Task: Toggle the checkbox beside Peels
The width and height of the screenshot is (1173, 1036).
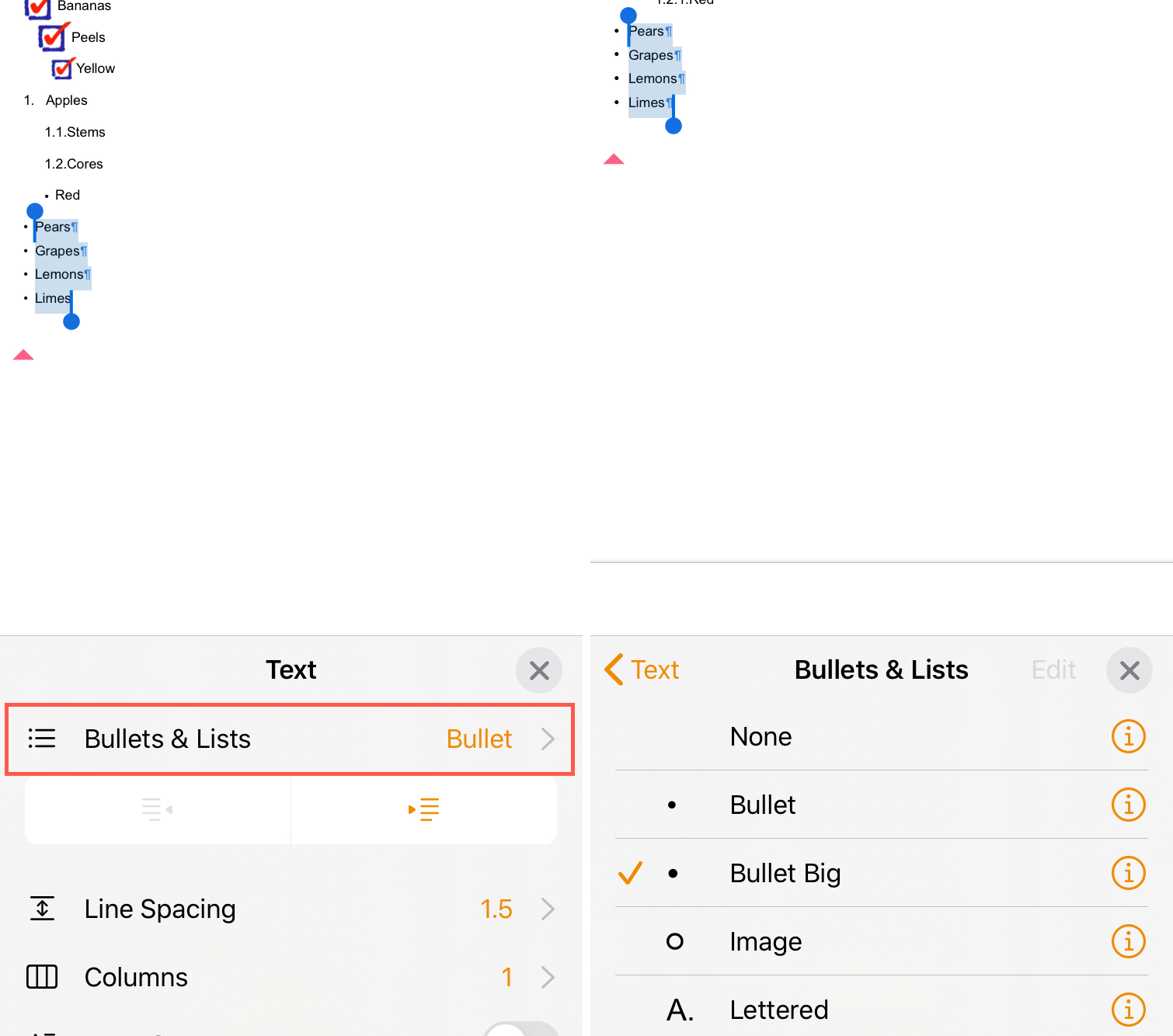Action: click(x=53, y=37)
